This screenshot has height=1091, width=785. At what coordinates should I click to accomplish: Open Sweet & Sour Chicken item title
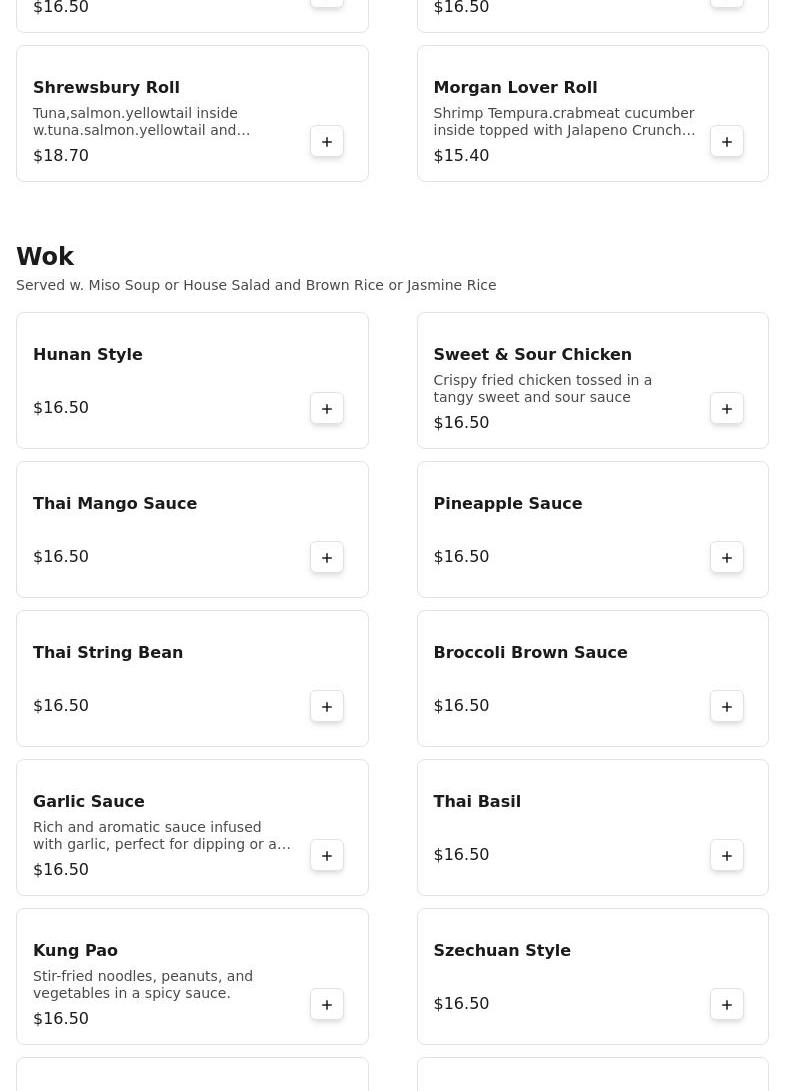532,355
